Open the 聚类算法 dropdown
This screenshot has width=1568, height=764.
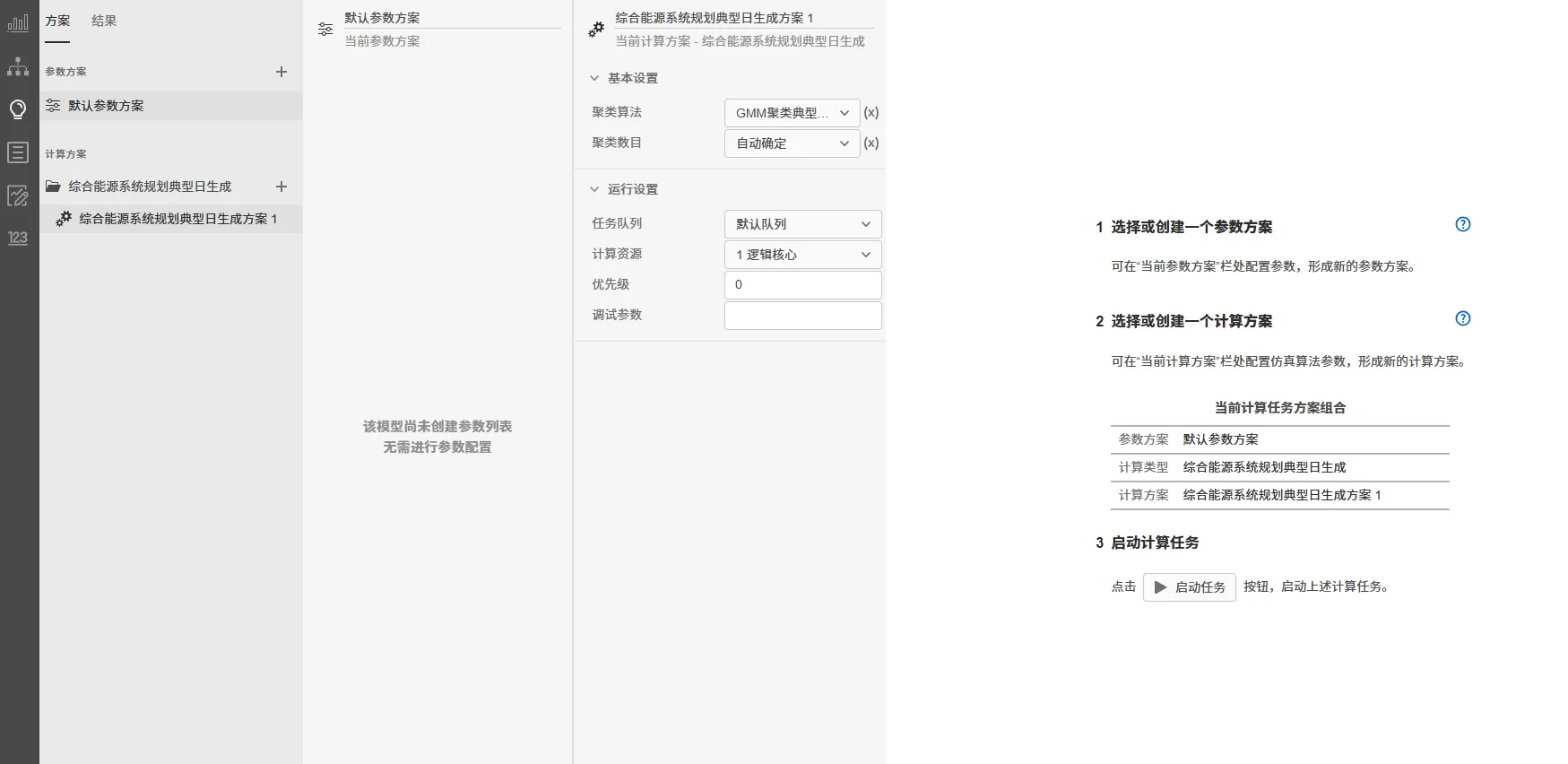click(792, 113)
